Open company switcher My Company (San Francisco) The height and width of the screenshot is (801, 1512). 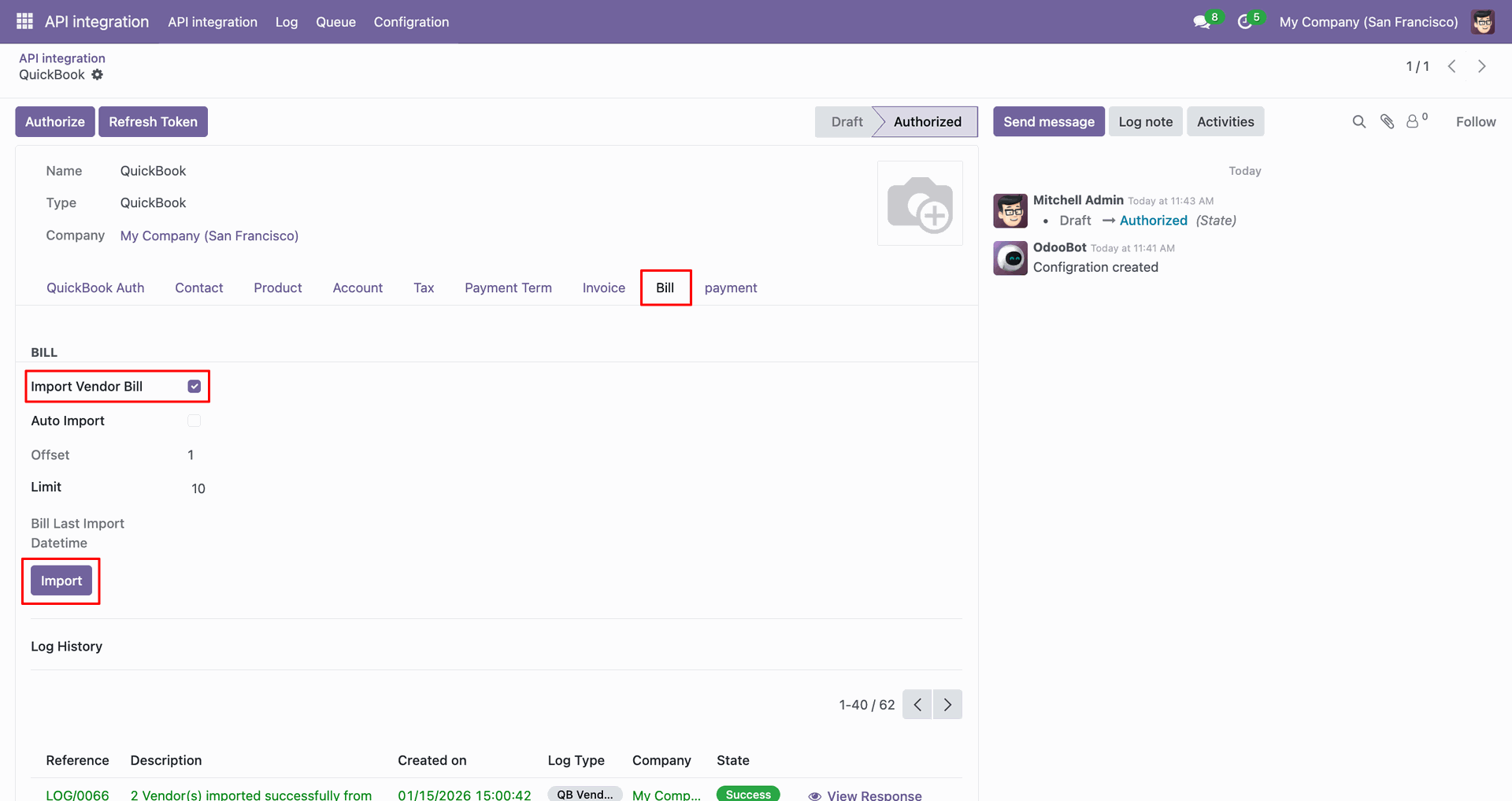click(x=1369, y=22)
